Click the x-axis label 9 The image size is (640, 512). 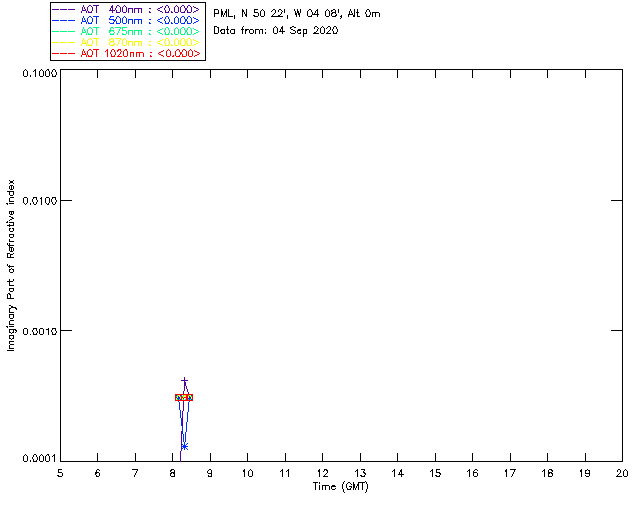pos(210,473)
